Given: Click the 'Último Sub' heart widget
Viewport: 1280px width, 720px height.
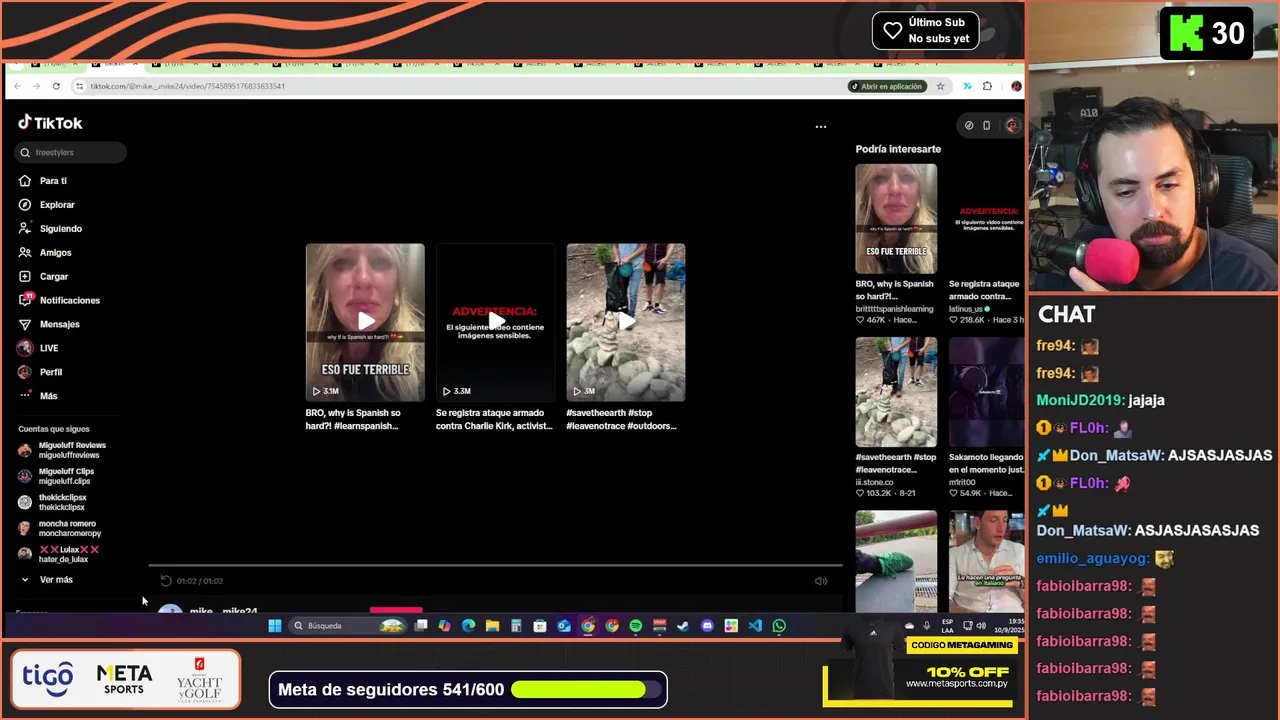Looking at the screenshot, I should click(925, 30).
